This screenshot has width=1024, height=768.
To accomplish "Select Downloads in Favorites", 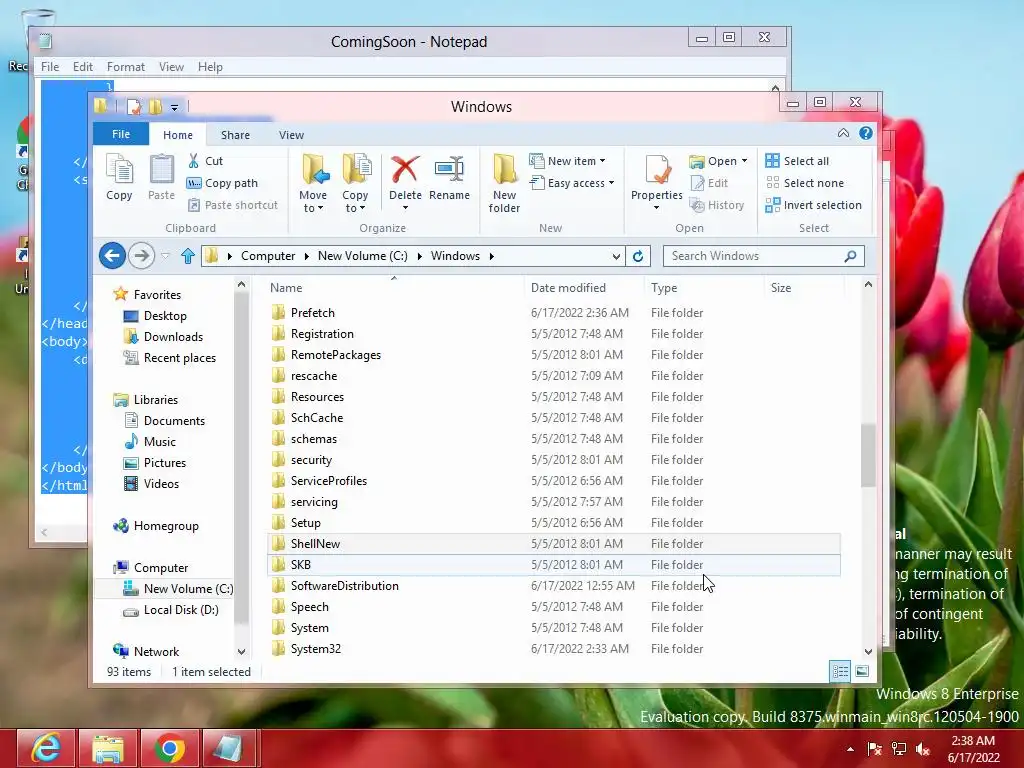I will [x=173, y=337].
